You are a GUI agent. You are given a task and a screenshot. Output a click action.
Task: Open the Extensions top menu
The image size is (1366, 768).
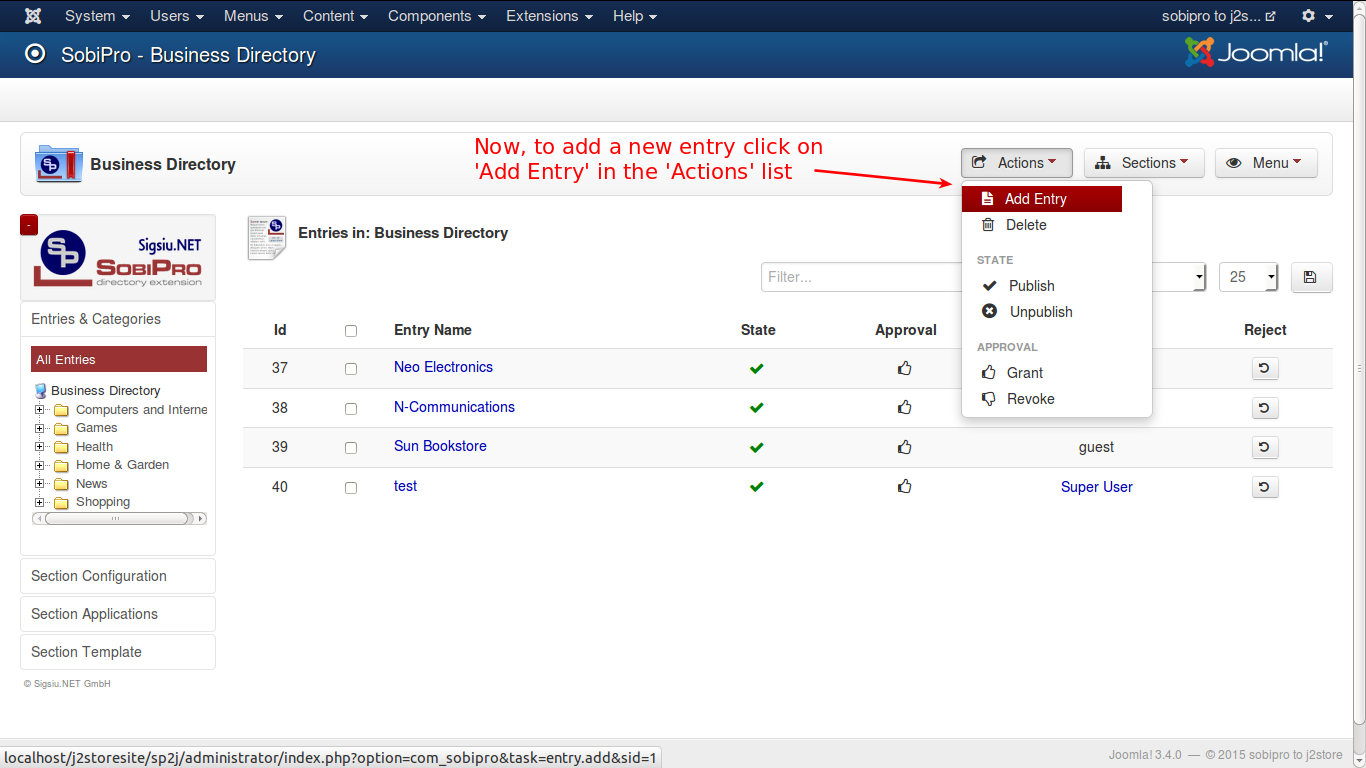549,16
